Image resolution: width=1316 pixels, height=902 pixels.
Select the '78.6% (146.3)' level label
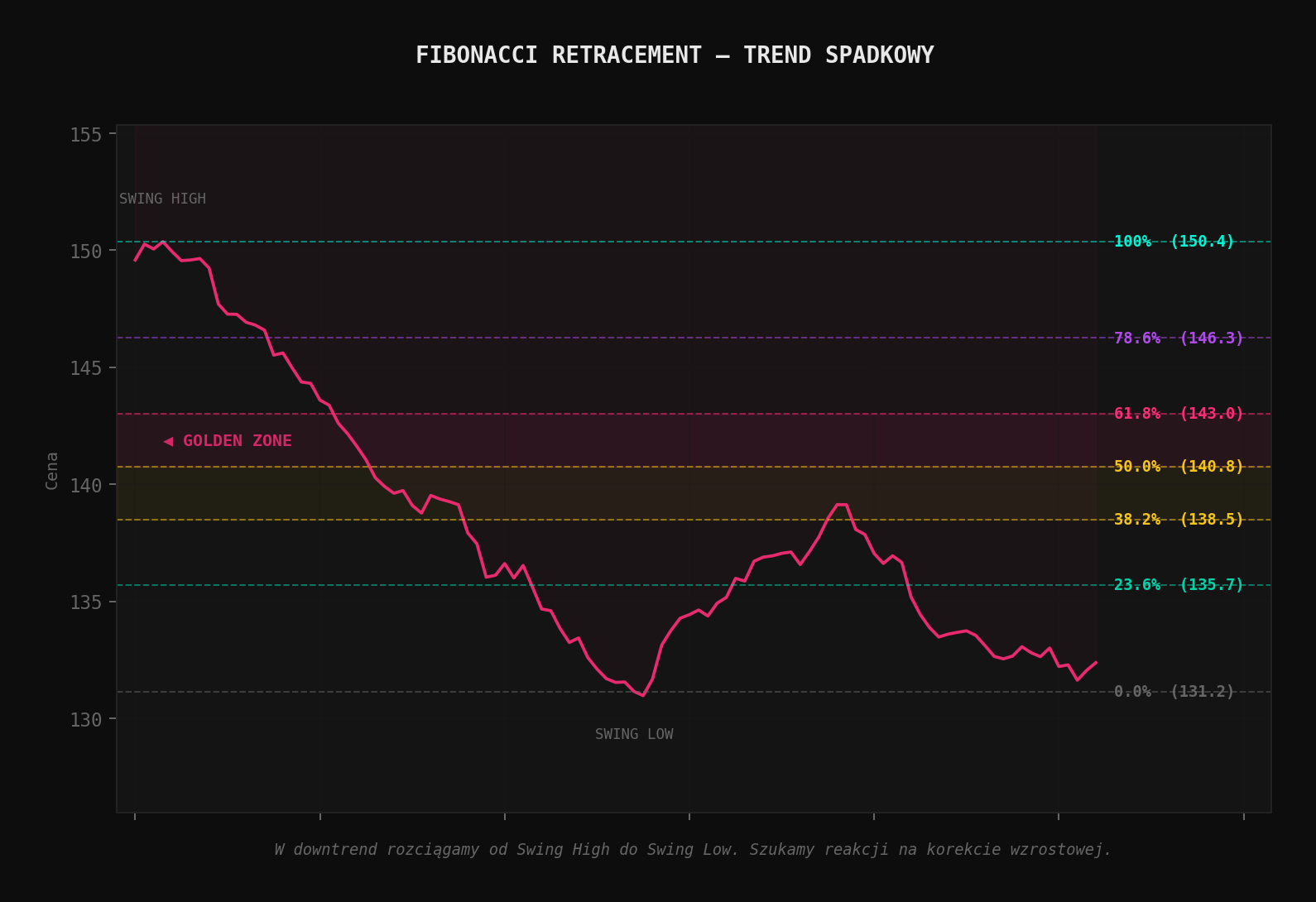point(1179,338)
